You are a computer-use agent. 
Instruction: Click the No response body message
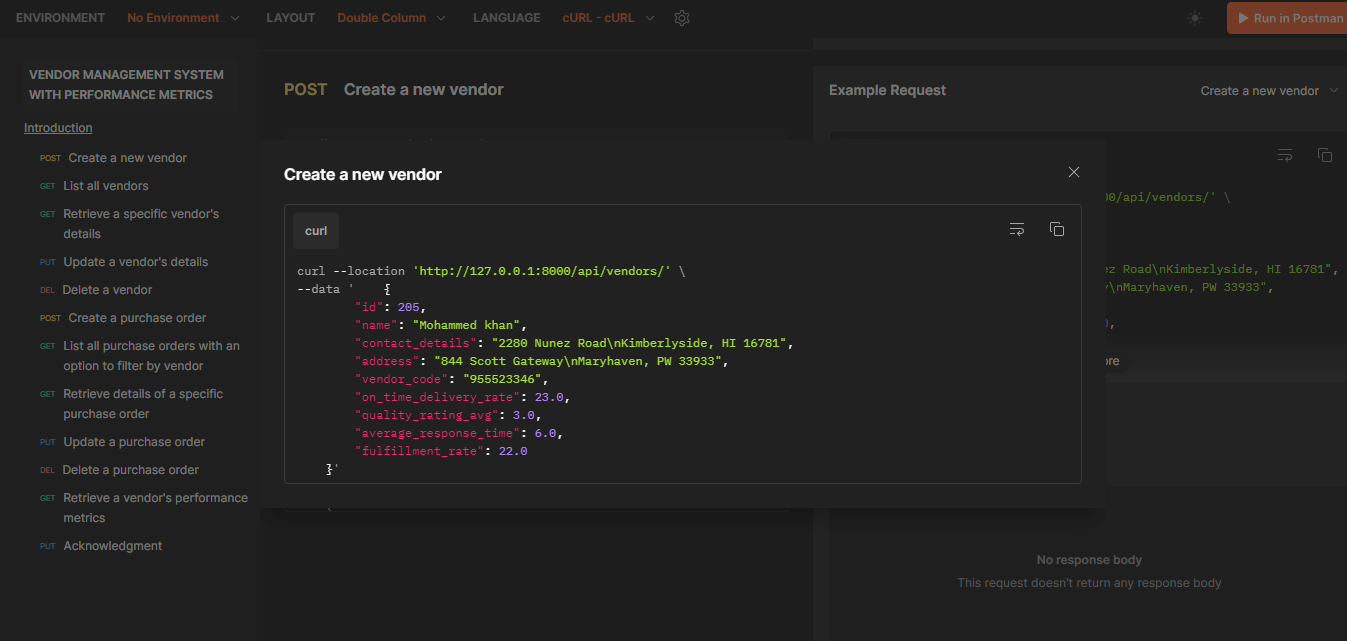coord(1089,560)
